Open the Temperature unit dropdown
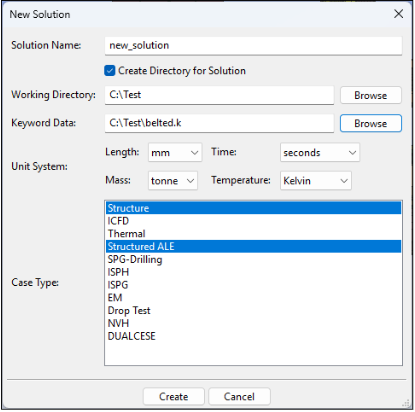The width and height of the screenshot is (415, 412). tap(316, 180)
